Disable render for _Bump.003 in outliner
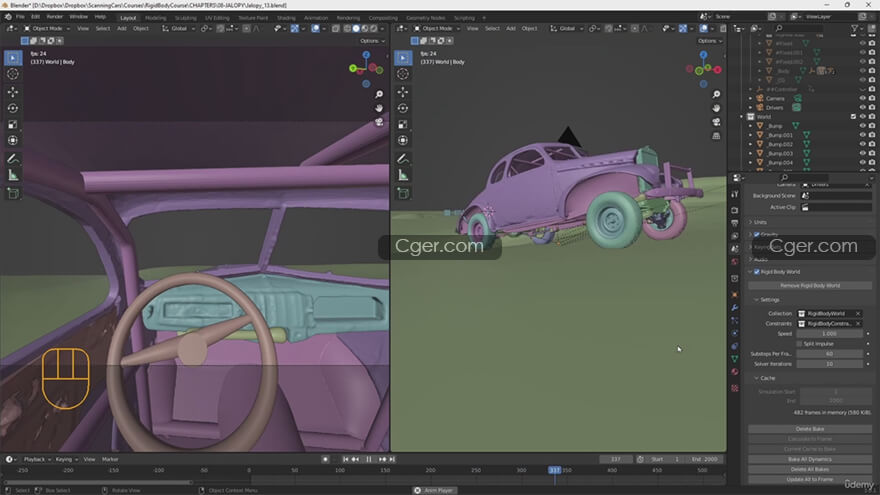 (x=872, y=153)
